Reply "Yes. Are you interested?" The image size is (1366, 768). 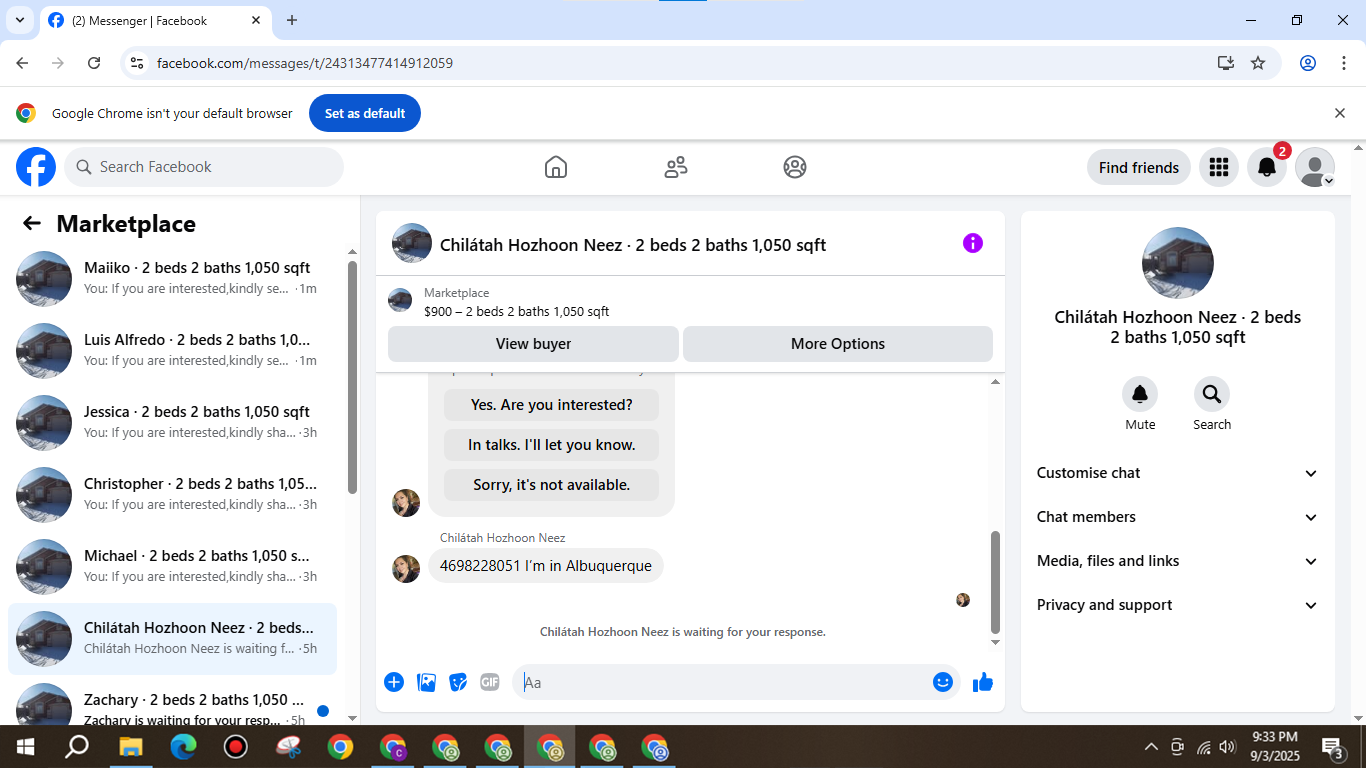(x=551, y=405)
